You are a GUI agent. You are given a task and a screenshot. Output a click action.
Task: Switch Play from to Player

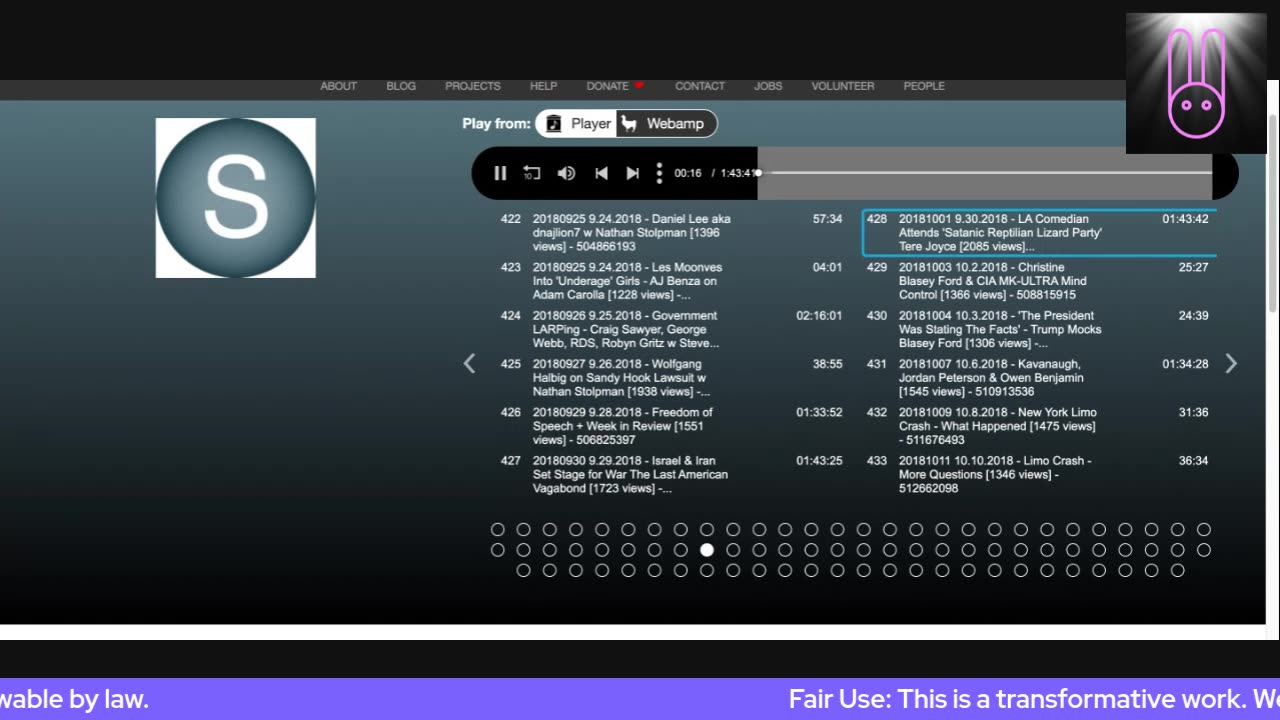tap(577, 124)
